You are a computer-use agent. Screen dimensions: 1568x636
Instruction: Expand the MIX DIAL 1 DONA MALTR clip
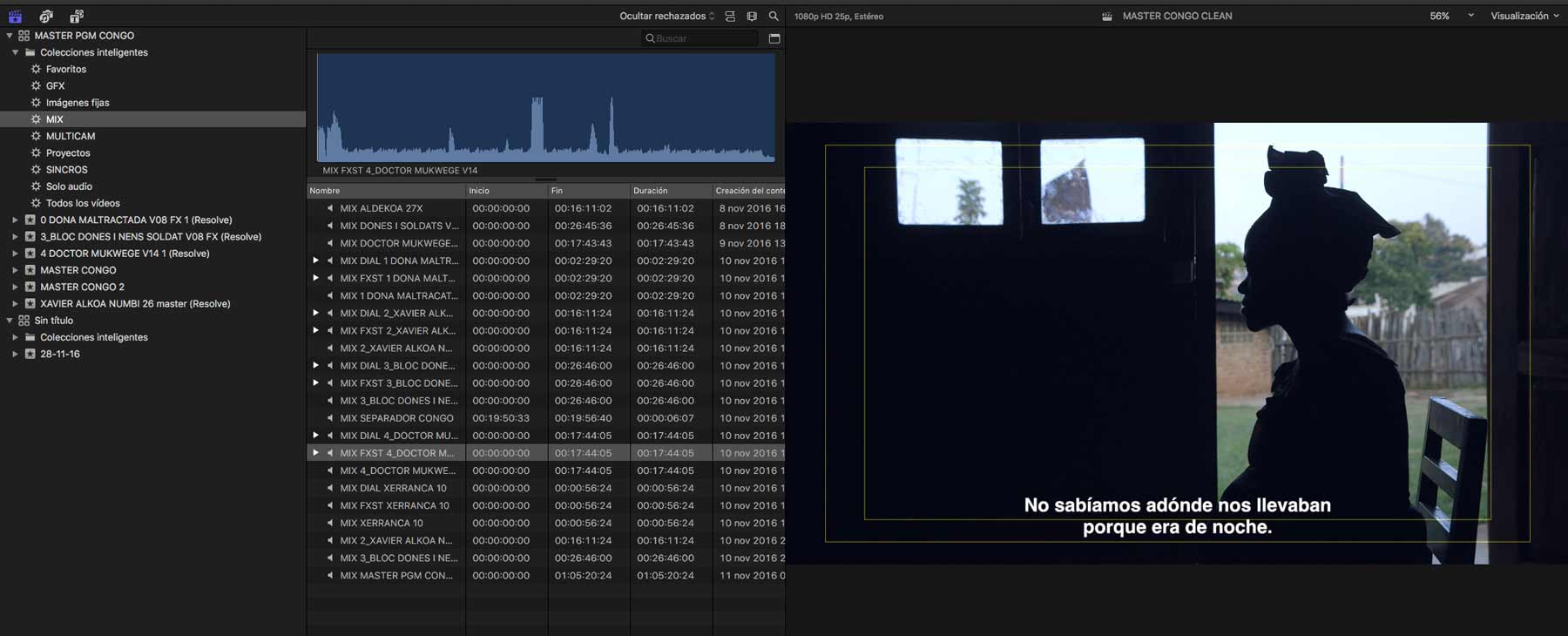[x=315, y=260]
